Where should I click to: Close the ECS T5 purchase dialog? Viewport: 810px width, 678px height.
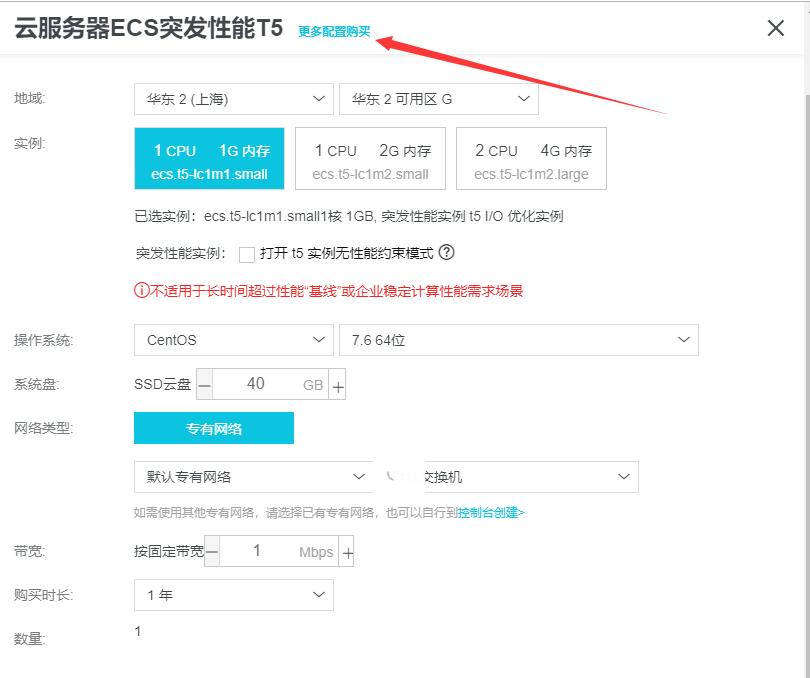775,28
